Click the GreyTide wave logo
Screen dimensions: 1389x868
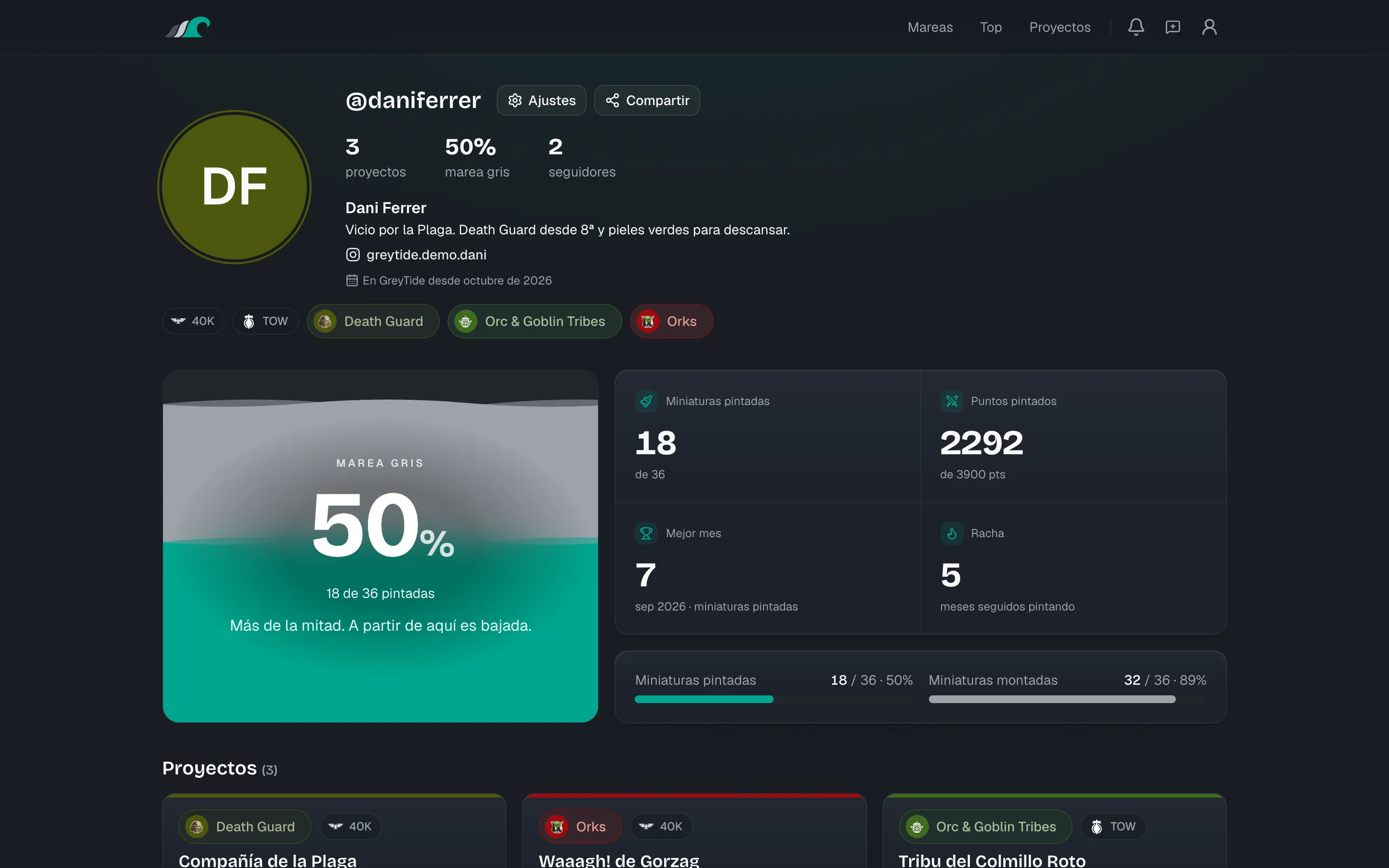tap(187, 27)
